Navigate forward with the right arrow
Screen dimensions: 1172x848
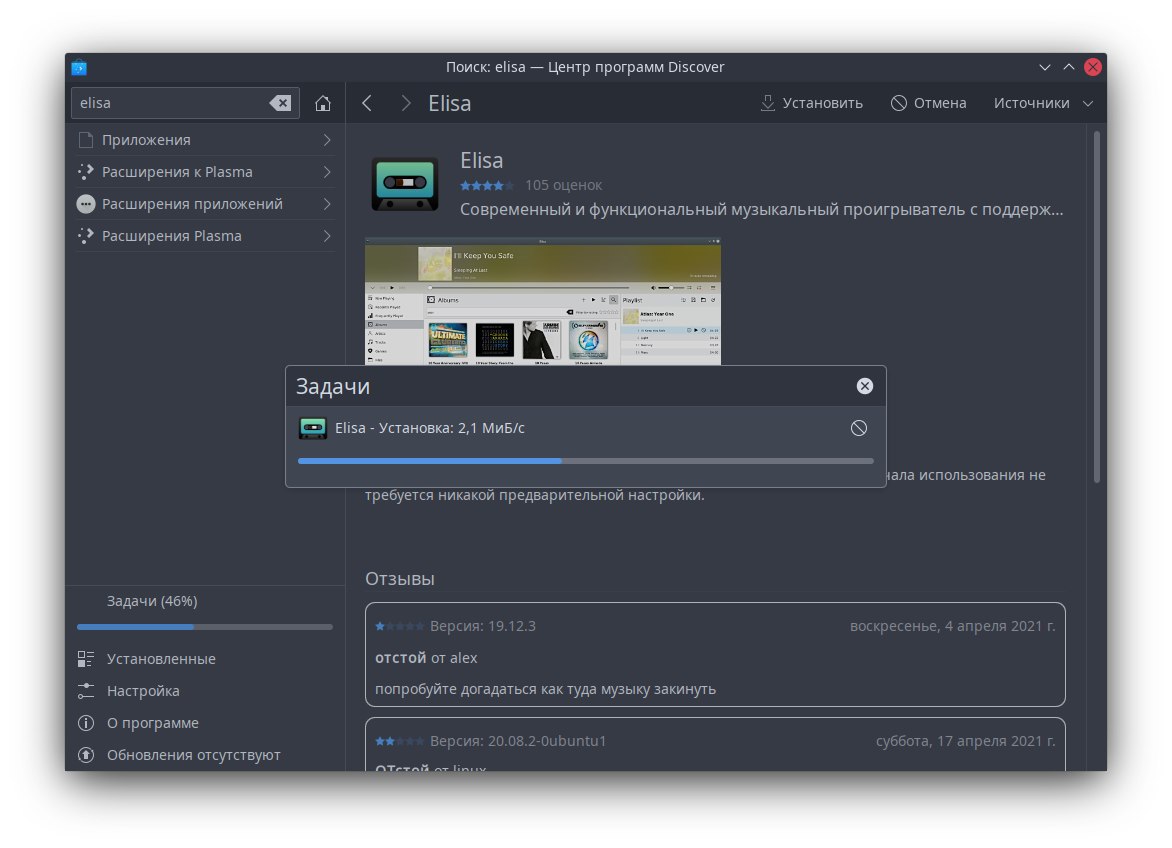coord(406,103)
